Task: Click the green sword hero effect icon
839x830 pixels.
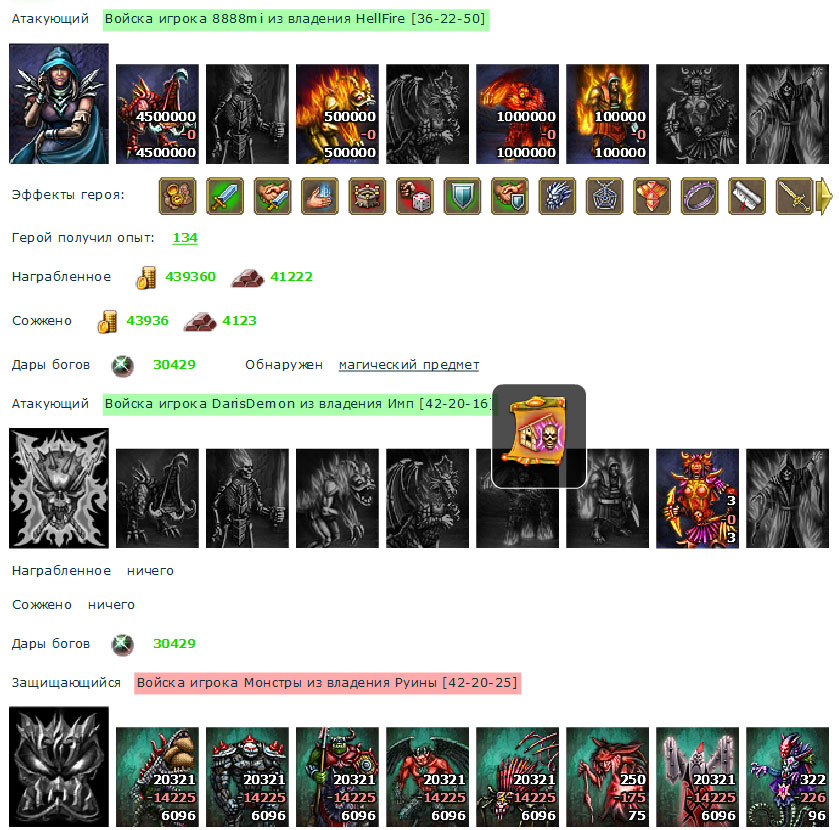Action: (225, 196)
